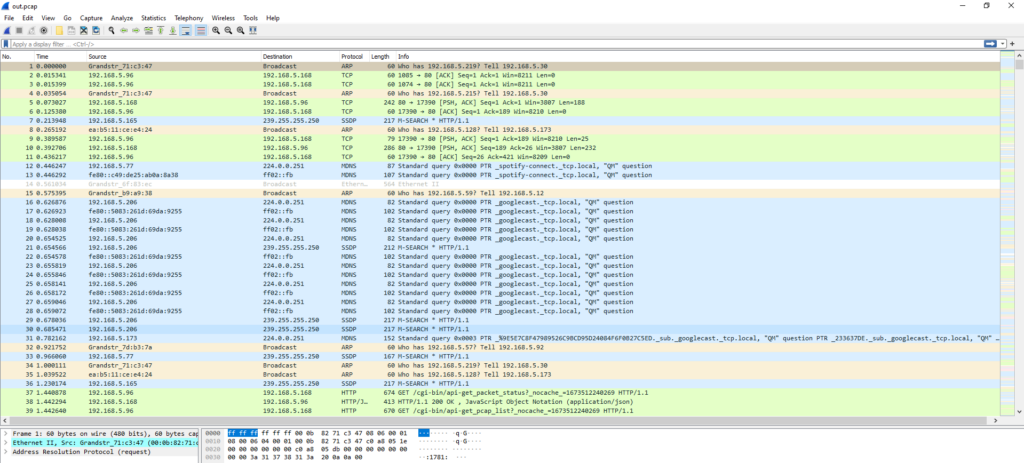Sort by the Destination column header
The width and height of the screenshot is (1024, 463).
tap(300, 57)
